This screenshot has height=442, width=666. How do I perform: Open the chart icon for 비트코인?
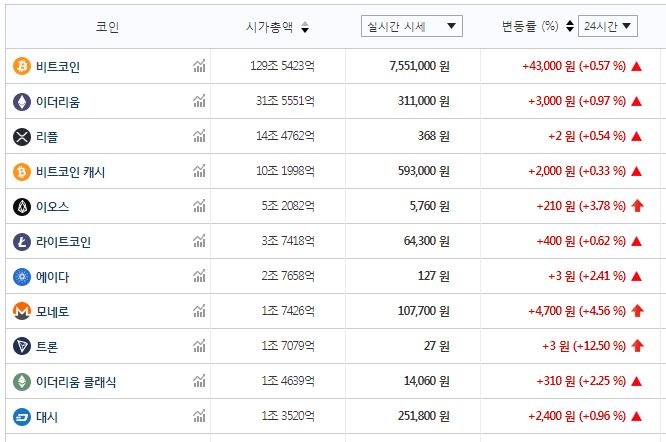click(200, 67)
